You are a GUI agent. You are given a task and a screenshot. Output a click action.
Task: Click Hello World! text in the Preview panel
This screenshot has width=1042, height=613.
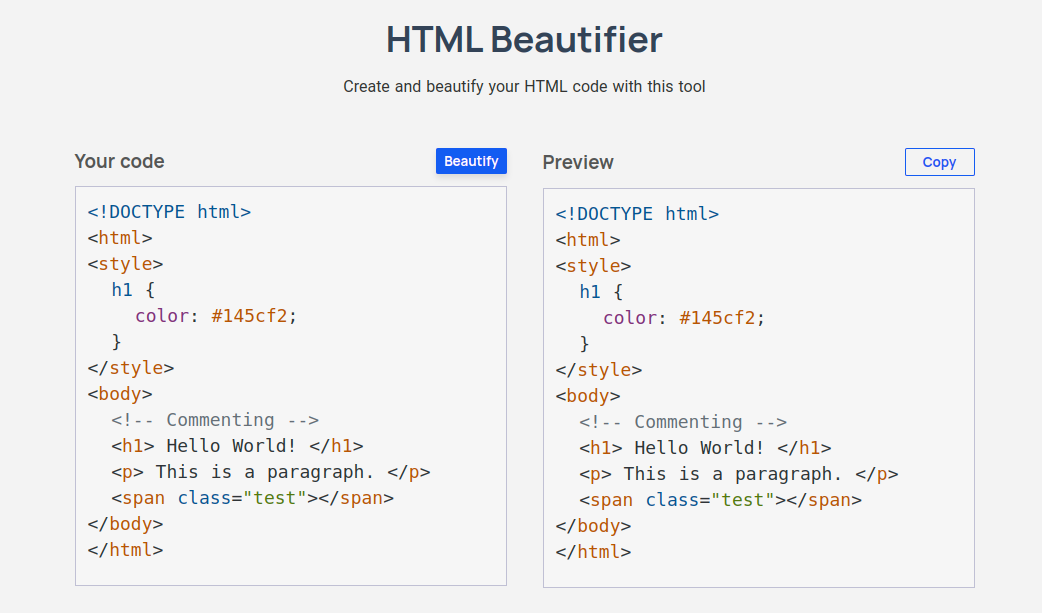(701, 448)
